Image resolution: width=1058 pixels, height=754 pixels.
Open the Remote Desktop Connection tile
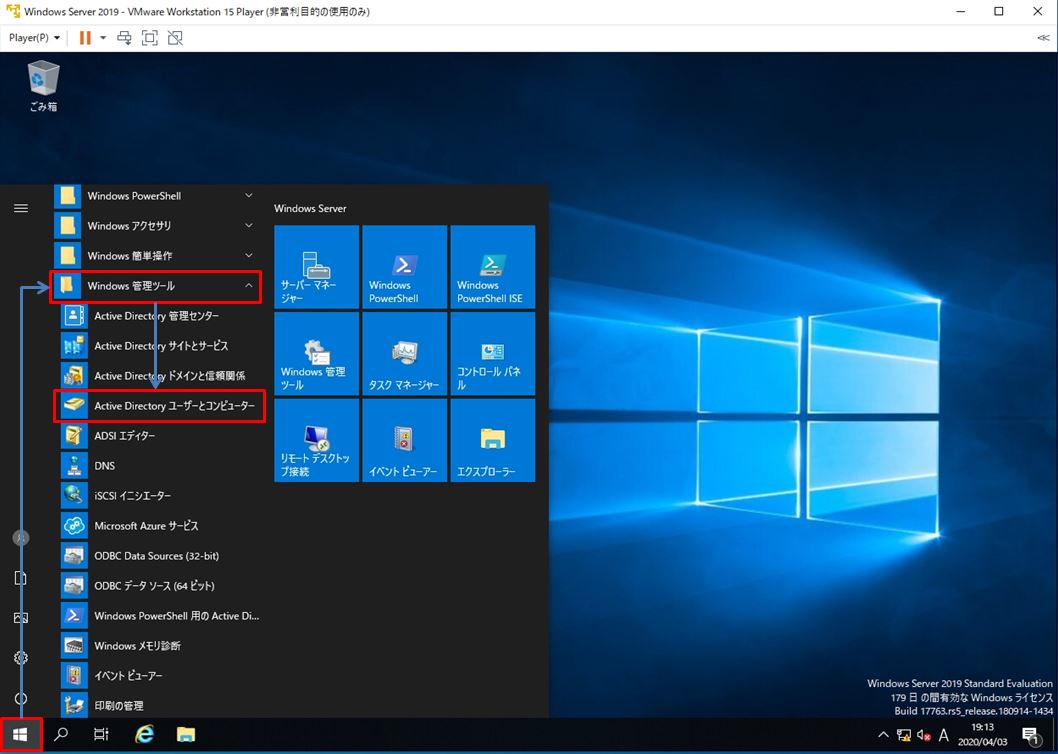(316, 440)
